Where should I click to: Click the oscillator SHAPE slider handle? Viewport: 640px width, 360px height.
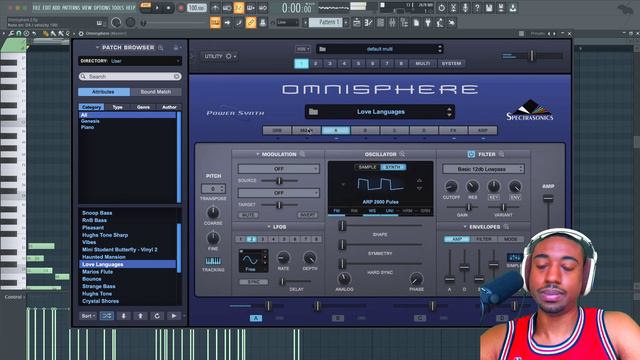coord(342,225)
